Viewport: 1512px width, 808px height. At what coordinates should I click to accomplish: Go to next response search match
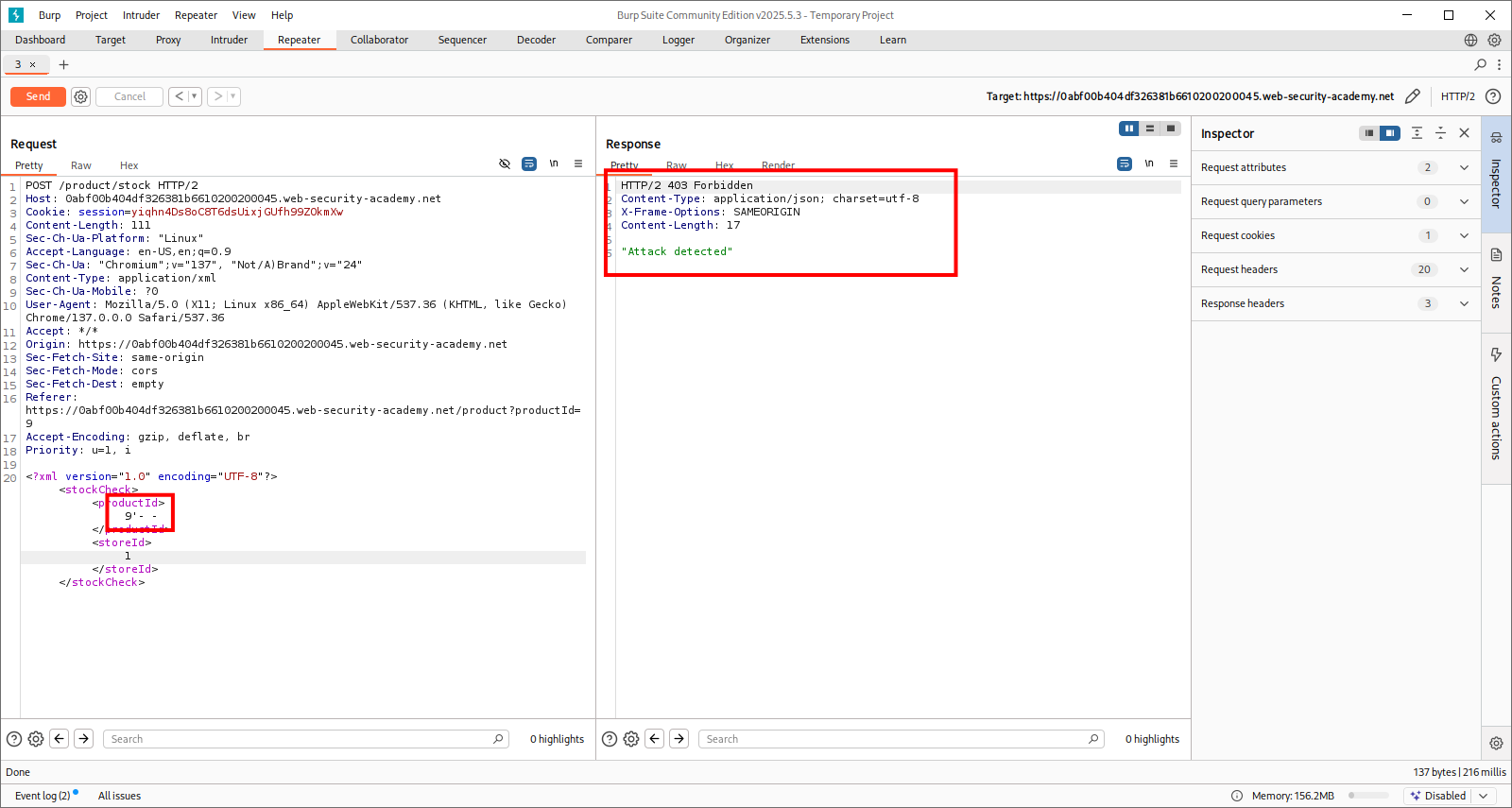[679, 739]
